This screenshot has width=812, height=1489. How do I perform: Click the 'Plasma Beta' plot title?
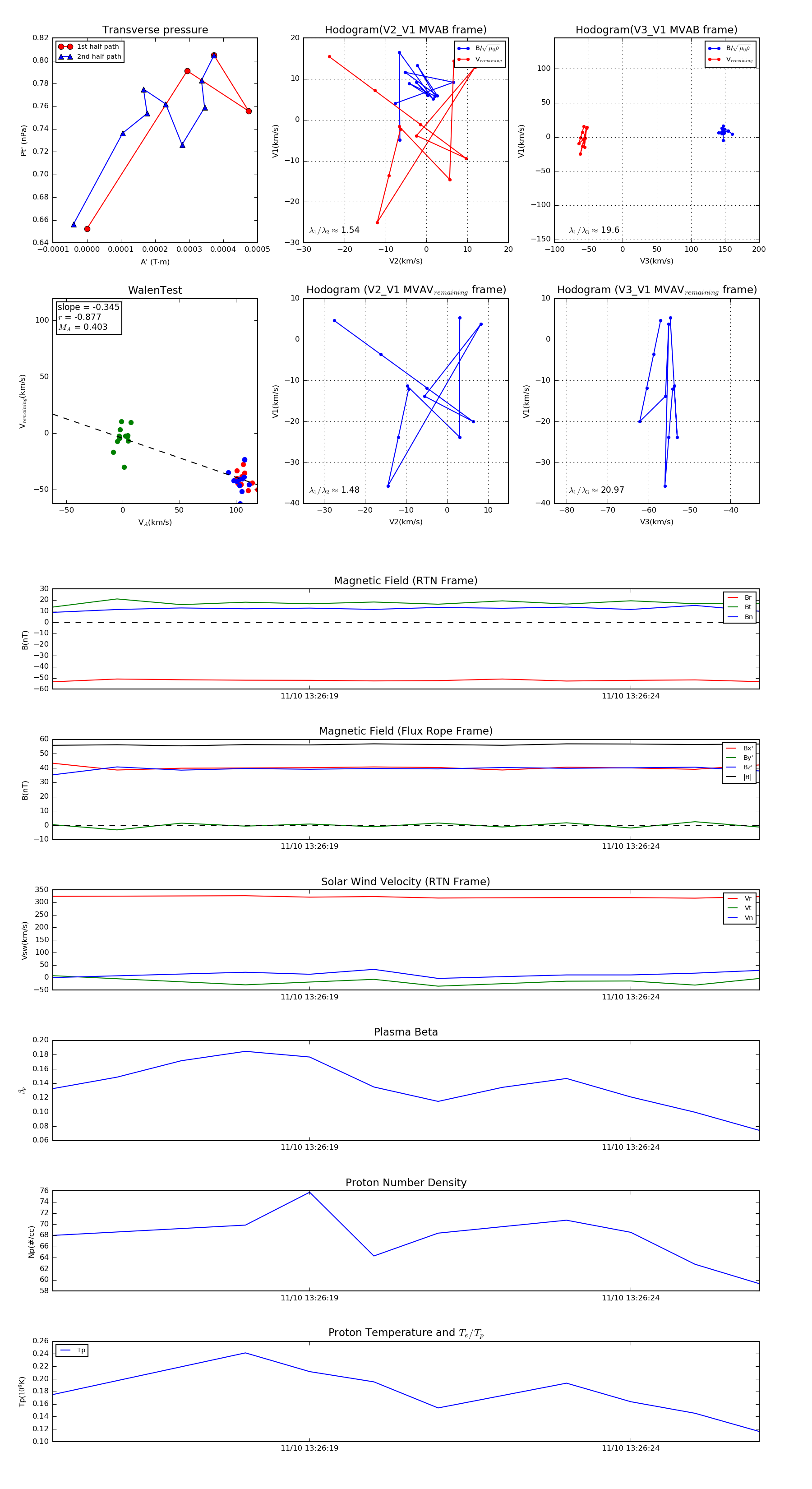click(x=406, y=1032)
